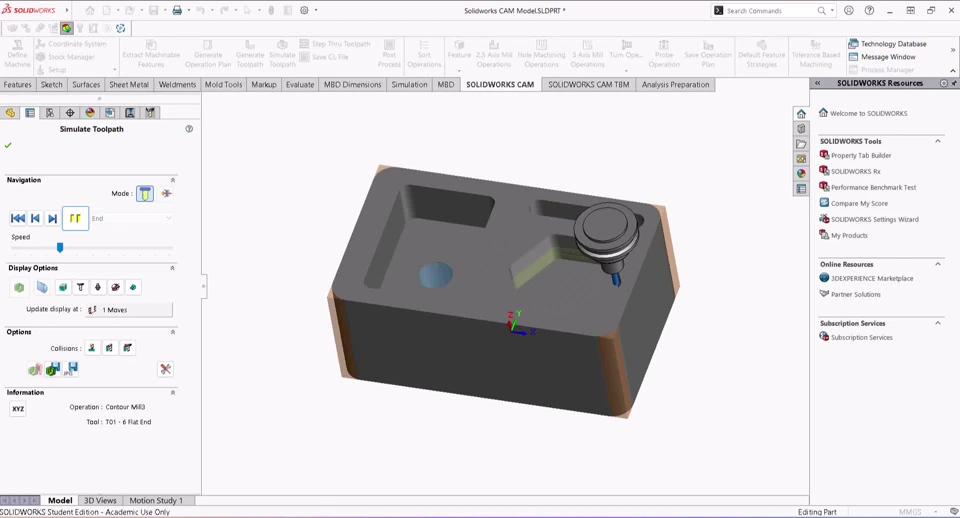
Task: Step simulation forward one move
Action: tap(53, 218)
